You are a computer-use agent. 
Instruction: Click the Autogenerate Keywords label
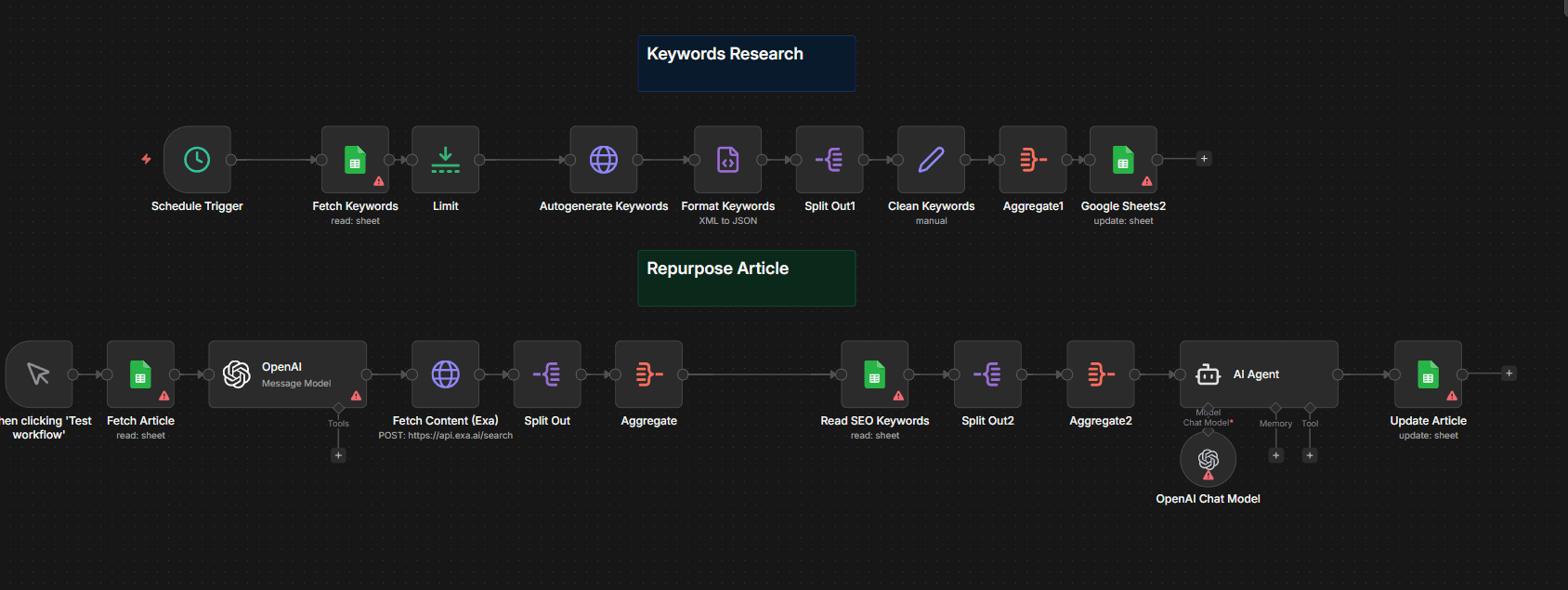point(604,206)
